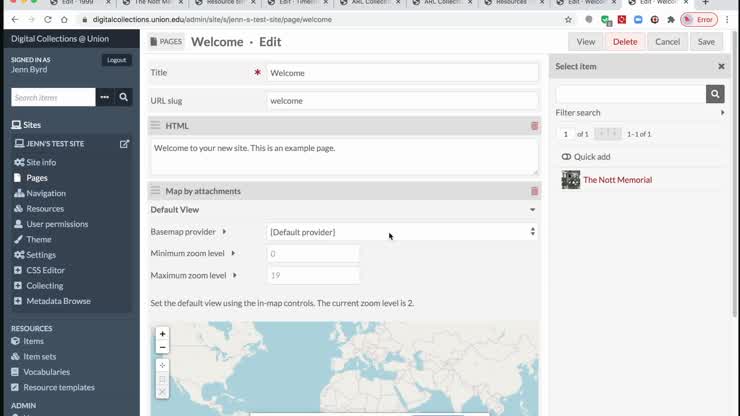
Task: Open Navigation in the site menu
Action: tap(46, 193)
